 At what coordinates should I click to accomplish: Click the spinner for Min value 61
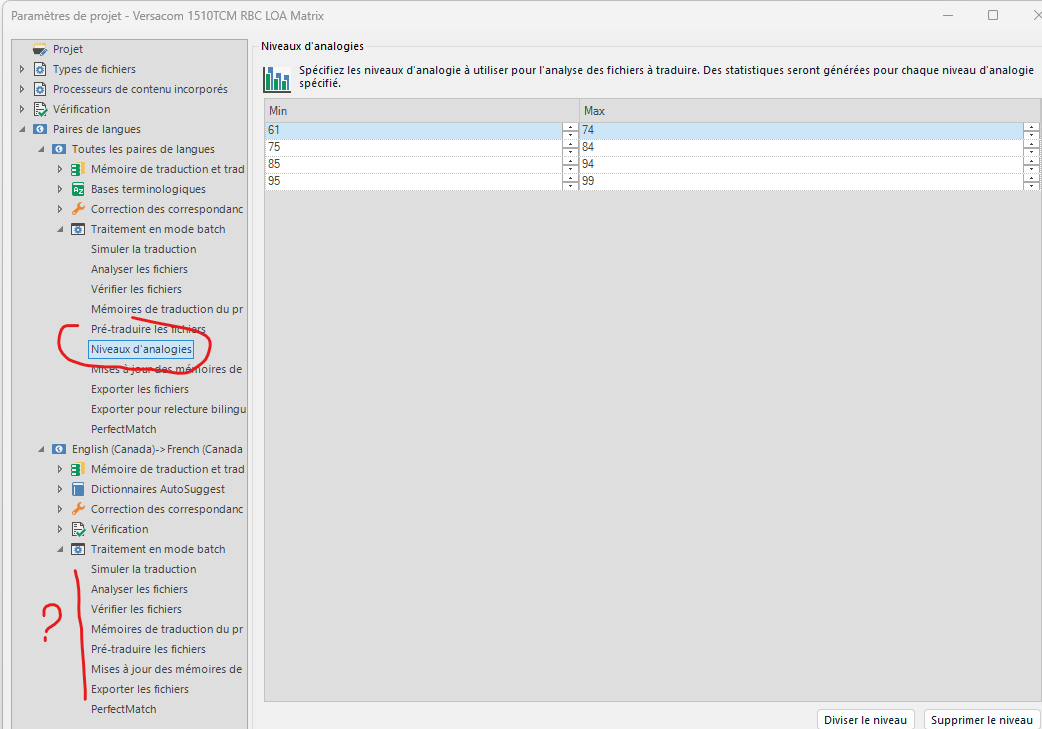click(570, 130)
